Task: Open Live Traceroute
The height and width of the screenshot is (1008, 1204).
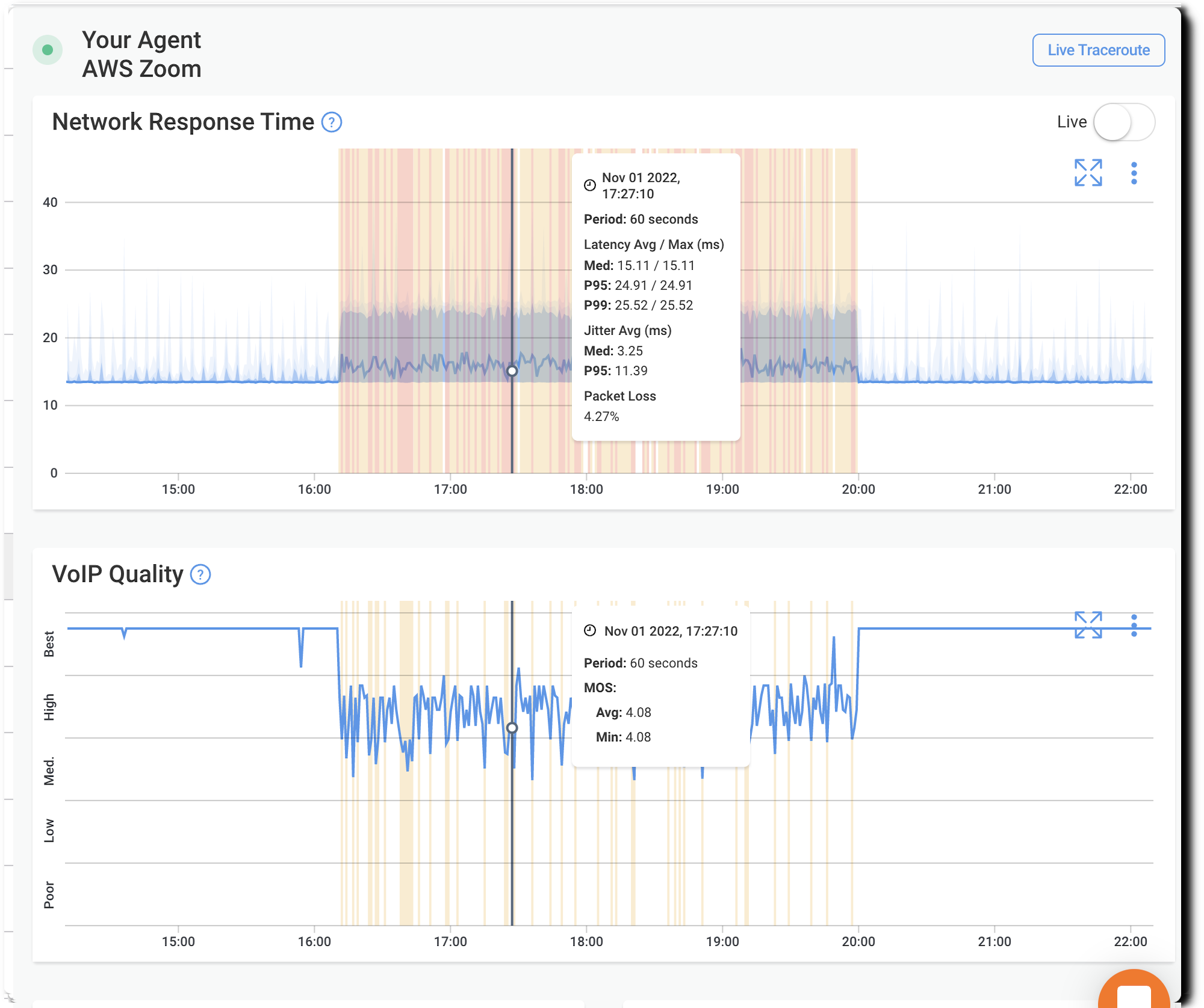Action: pyautogui.click(x=1098, y=50)
